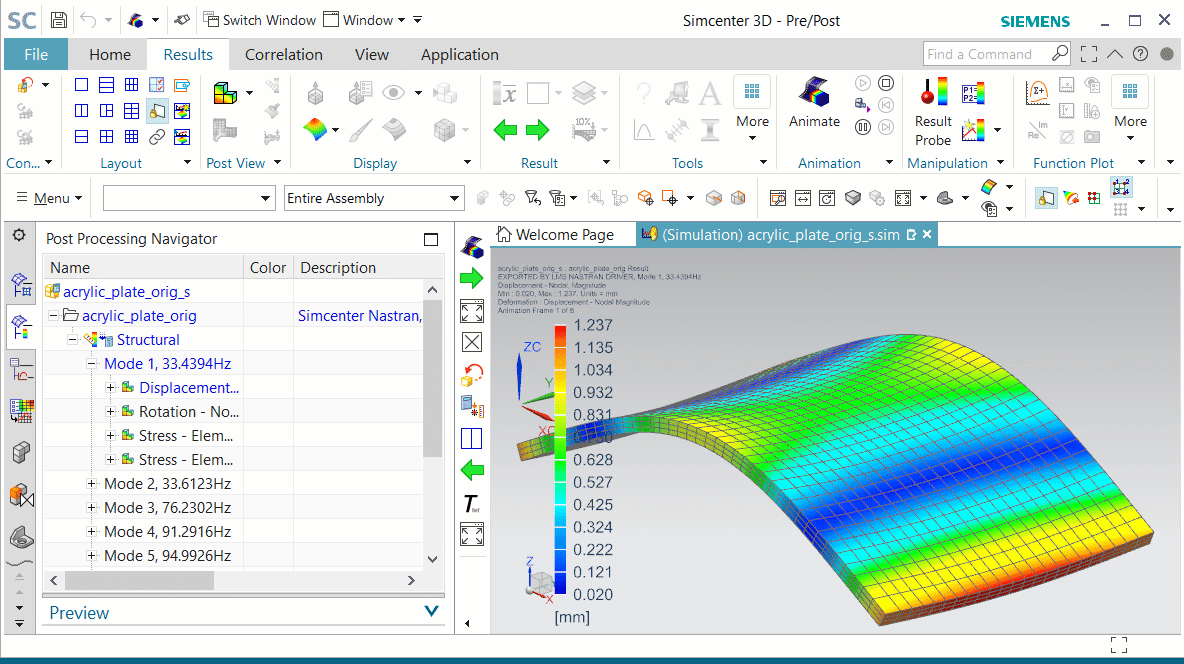
Task: Switch to the Welcome Page tab
Action: click(555, 234)
